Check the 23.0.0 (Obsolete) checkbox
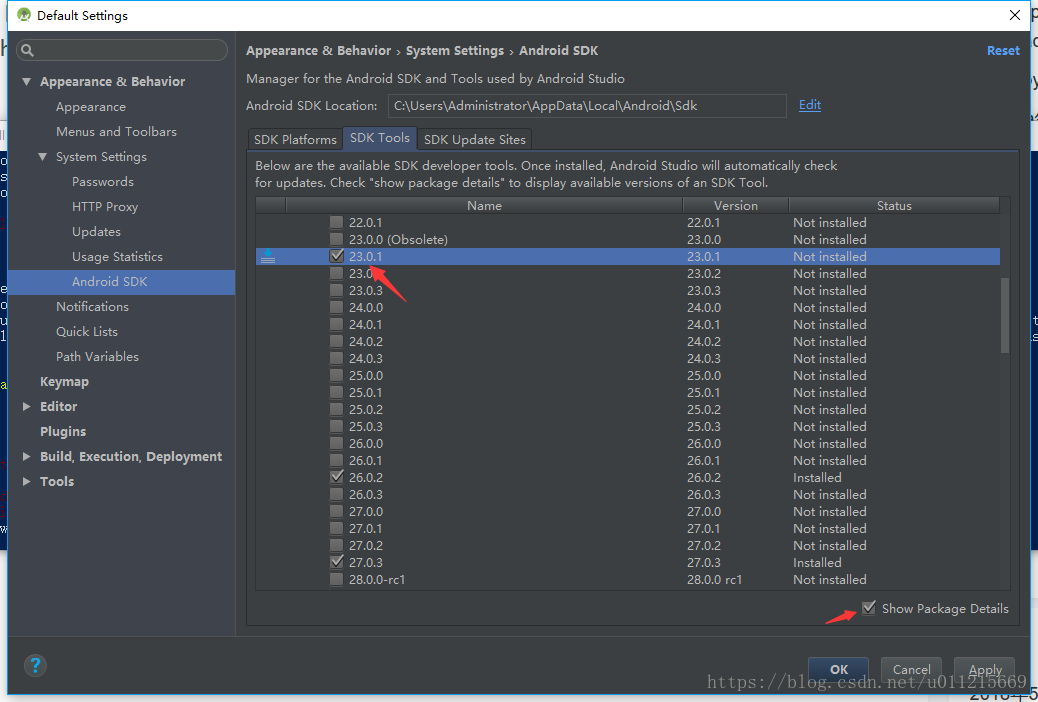 (x=337, y=239)
